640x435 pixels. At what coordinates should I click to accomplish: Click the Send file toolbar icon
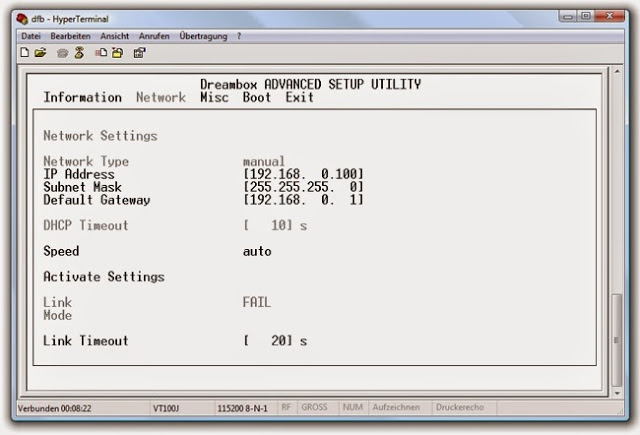(x=101, y=53)
